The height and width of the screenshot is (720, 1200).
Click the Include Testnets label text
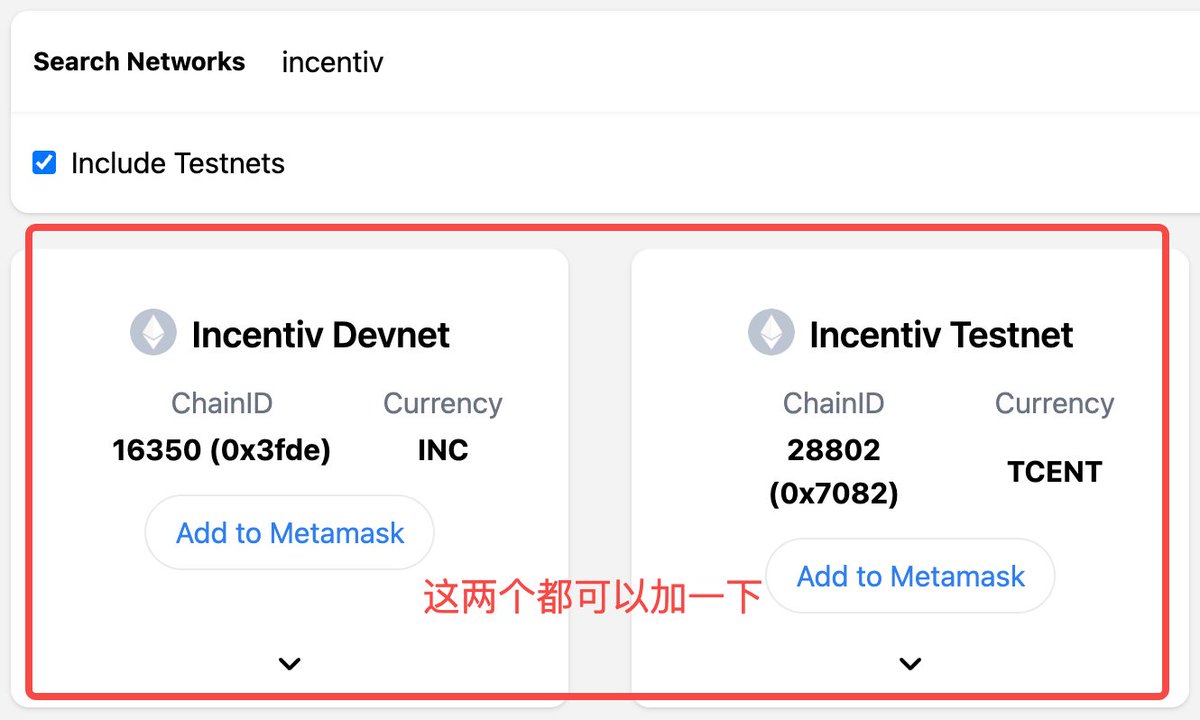coord(178,163)
